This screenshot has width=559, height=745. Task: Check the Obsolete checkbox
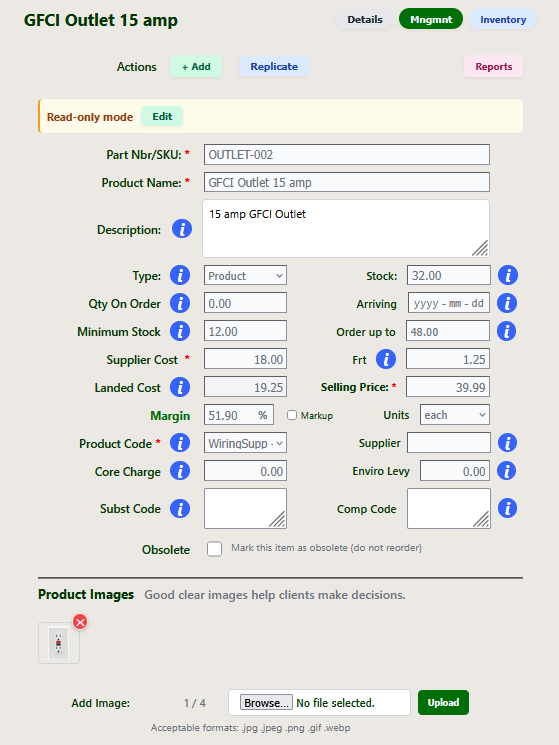coord(214,549)
